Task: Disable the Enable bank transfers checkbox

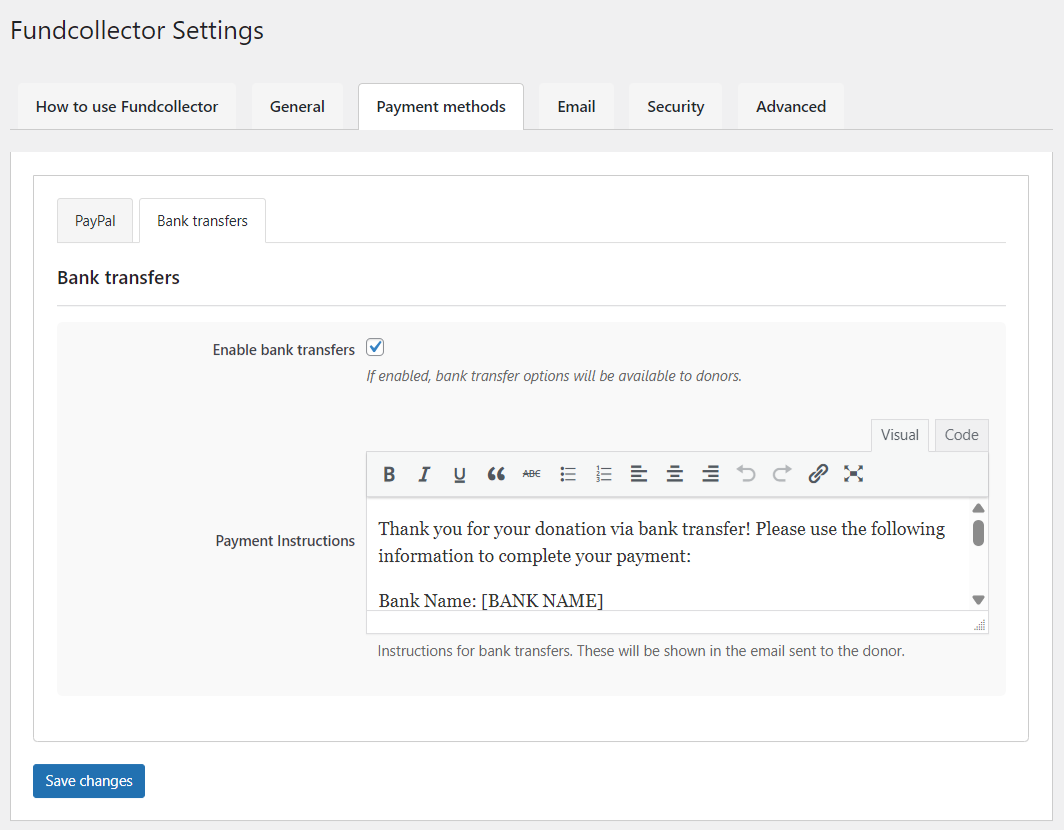Action: click(374, 346)
